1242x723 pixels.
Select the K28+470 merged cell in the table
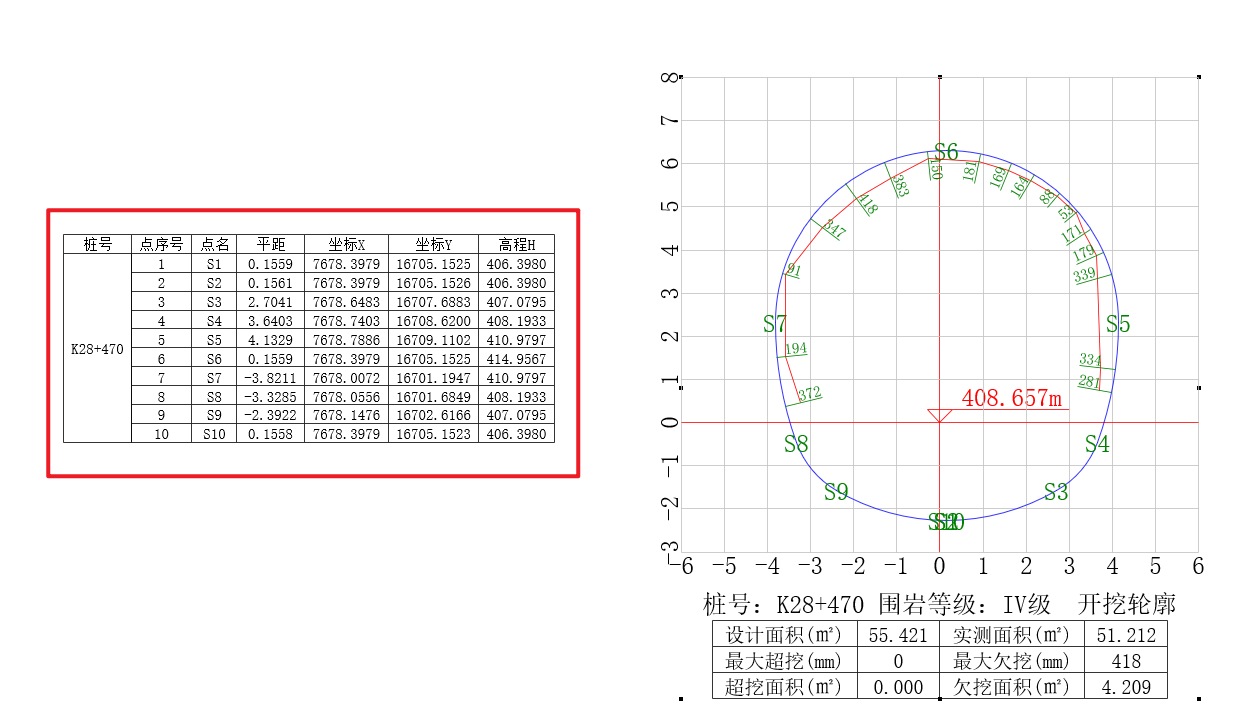tap(97, 349)
